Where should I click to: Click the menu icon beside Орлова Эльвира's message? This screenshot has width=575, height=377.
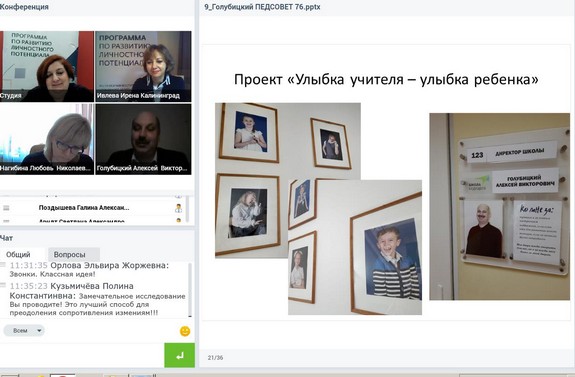[3, 265]
